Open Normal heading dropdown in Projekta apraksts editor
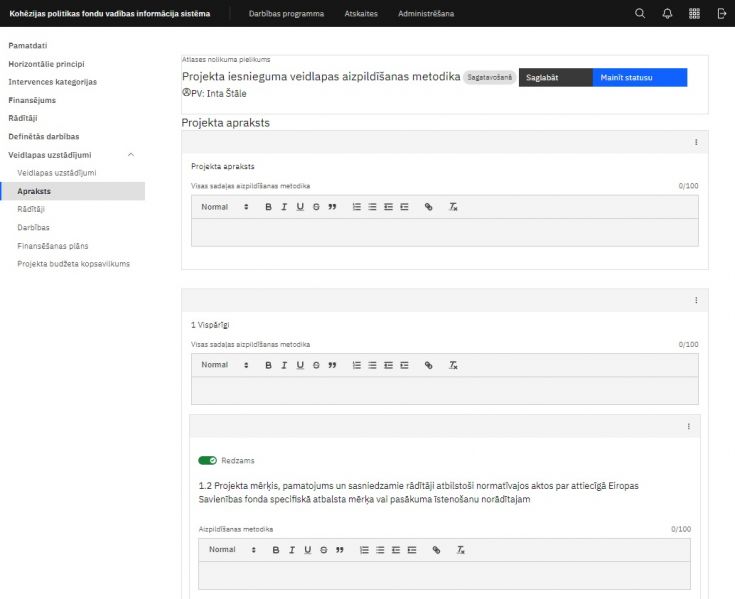Screen dimensions: 735x599 pos(225,207)
